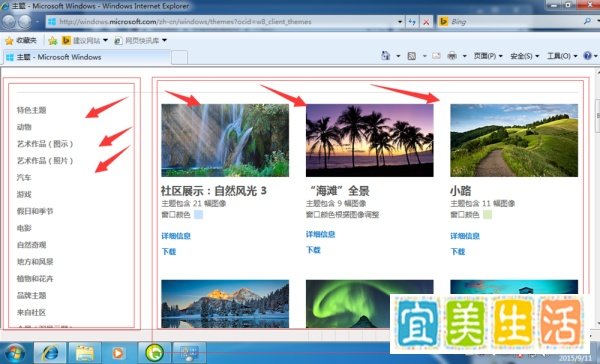This screenshot has width=600, height=364.
Task: Click the 地方和风景 category link
Action: coord(35,262)
